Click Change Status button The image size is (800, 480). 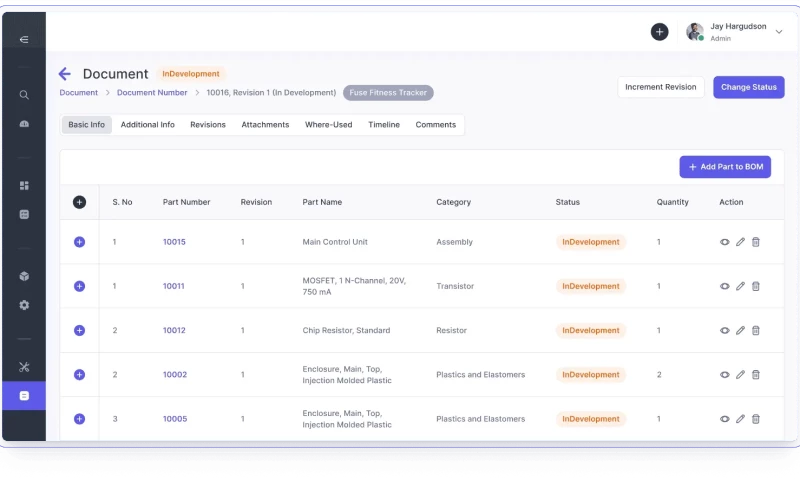[x=748, y=87]
